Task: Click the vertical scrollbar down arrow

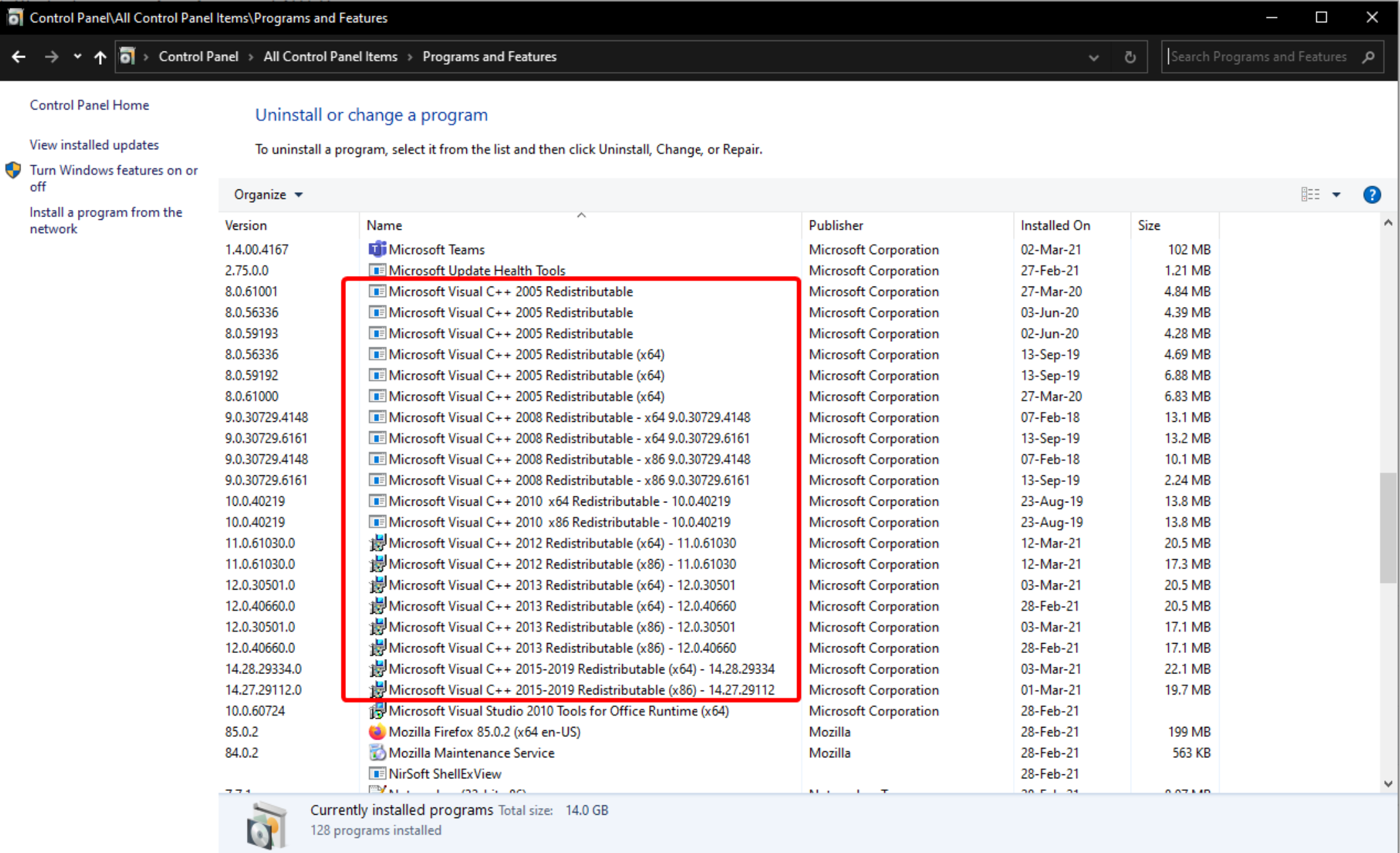Action: click(1388, 784)
